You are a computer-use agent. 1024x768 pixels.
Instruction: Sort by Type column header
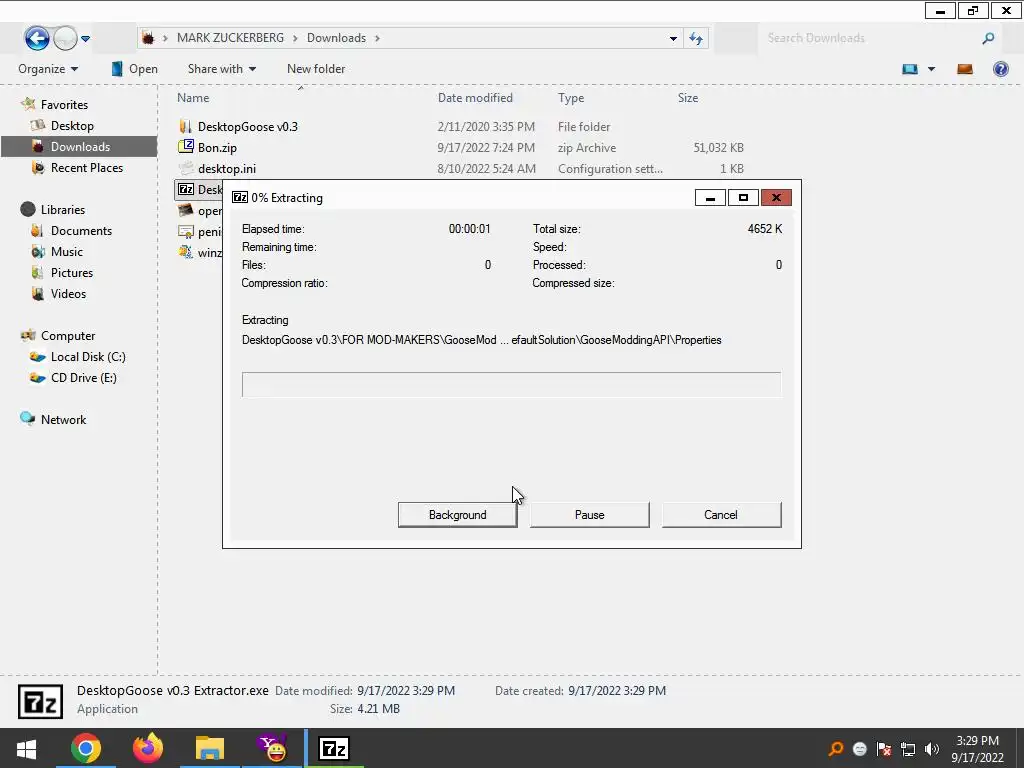click(x=571, y=97)
